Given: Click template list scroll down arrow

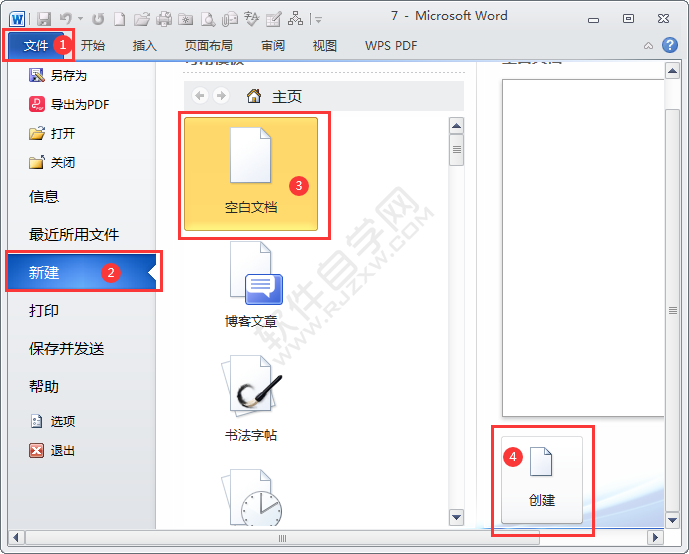Looking at the screenshot, I should pyautogui.click(x=457, y=517).
